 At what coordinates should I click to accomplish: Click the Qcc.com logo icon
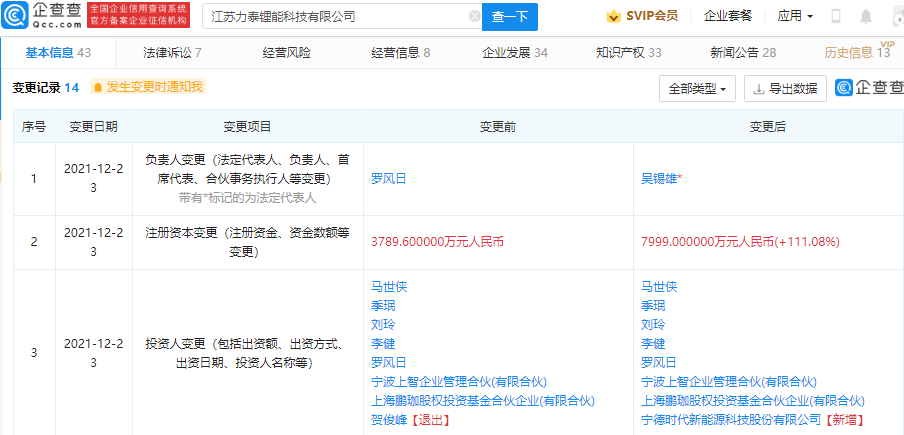pos(14,16)
